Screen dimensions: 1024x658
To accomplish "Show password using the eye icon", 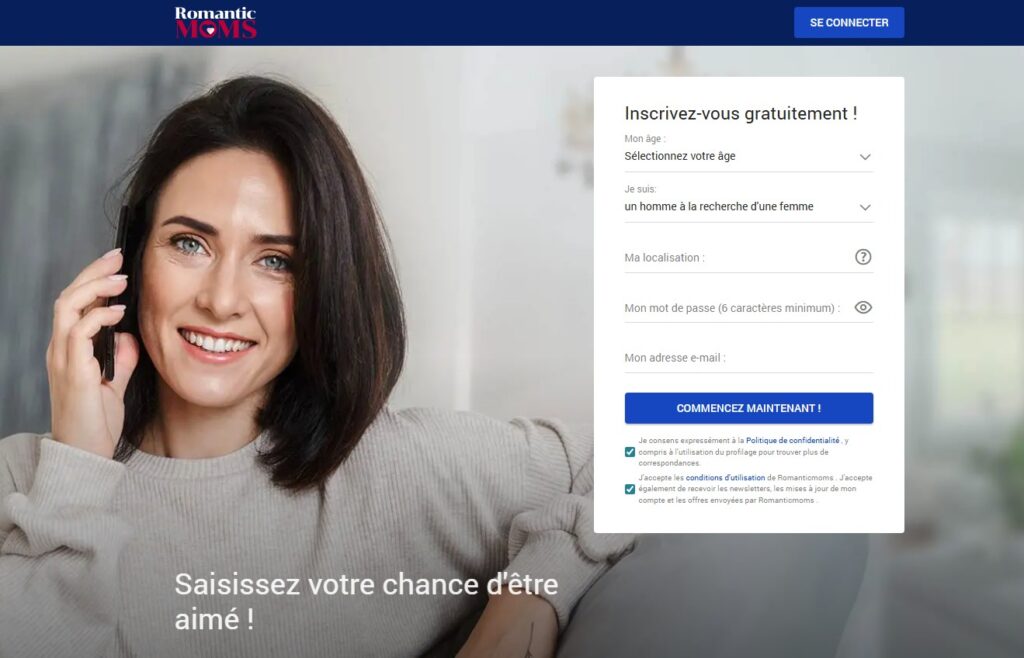I will point(863,307).
